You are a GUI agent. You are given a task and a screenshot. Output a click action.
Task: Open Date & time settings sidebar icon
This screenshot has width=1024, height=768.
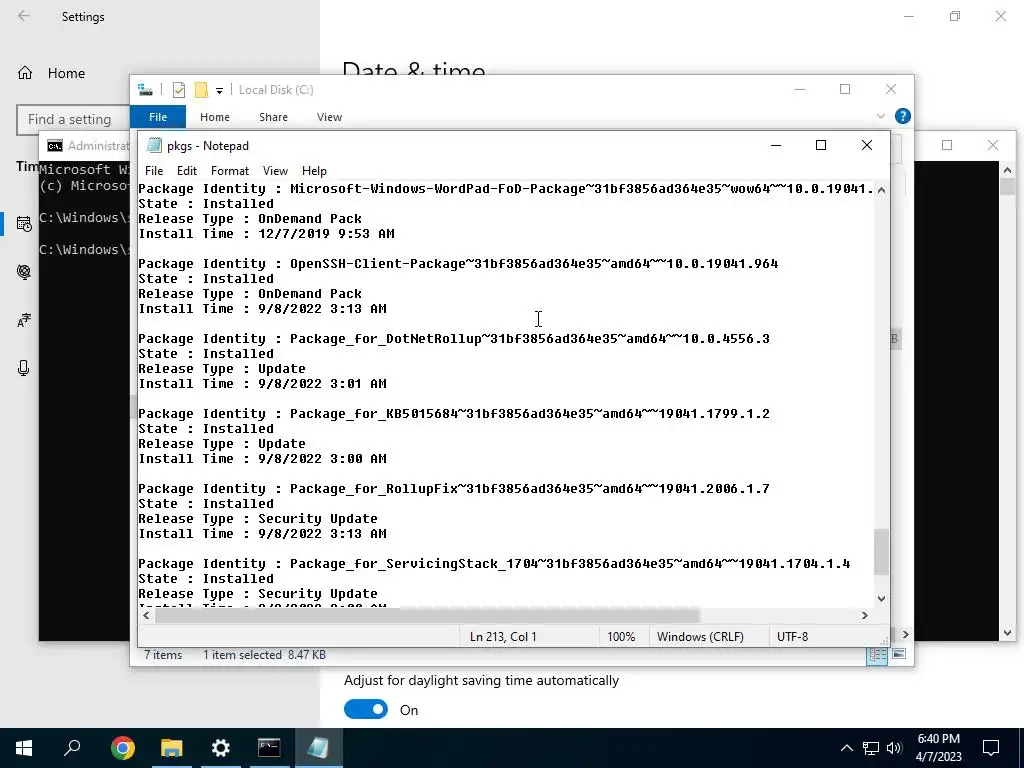[x=24, y=224]
